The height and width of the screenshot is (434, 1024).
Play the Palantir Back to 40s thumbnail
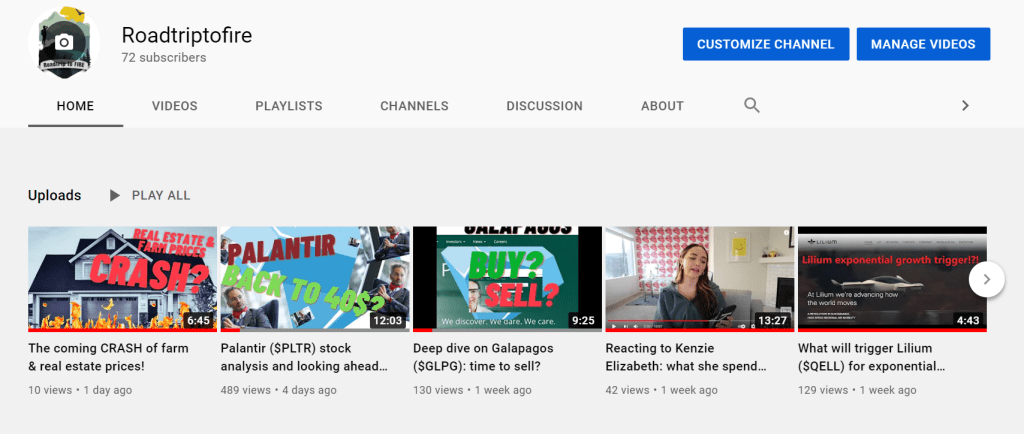point(314,279)
